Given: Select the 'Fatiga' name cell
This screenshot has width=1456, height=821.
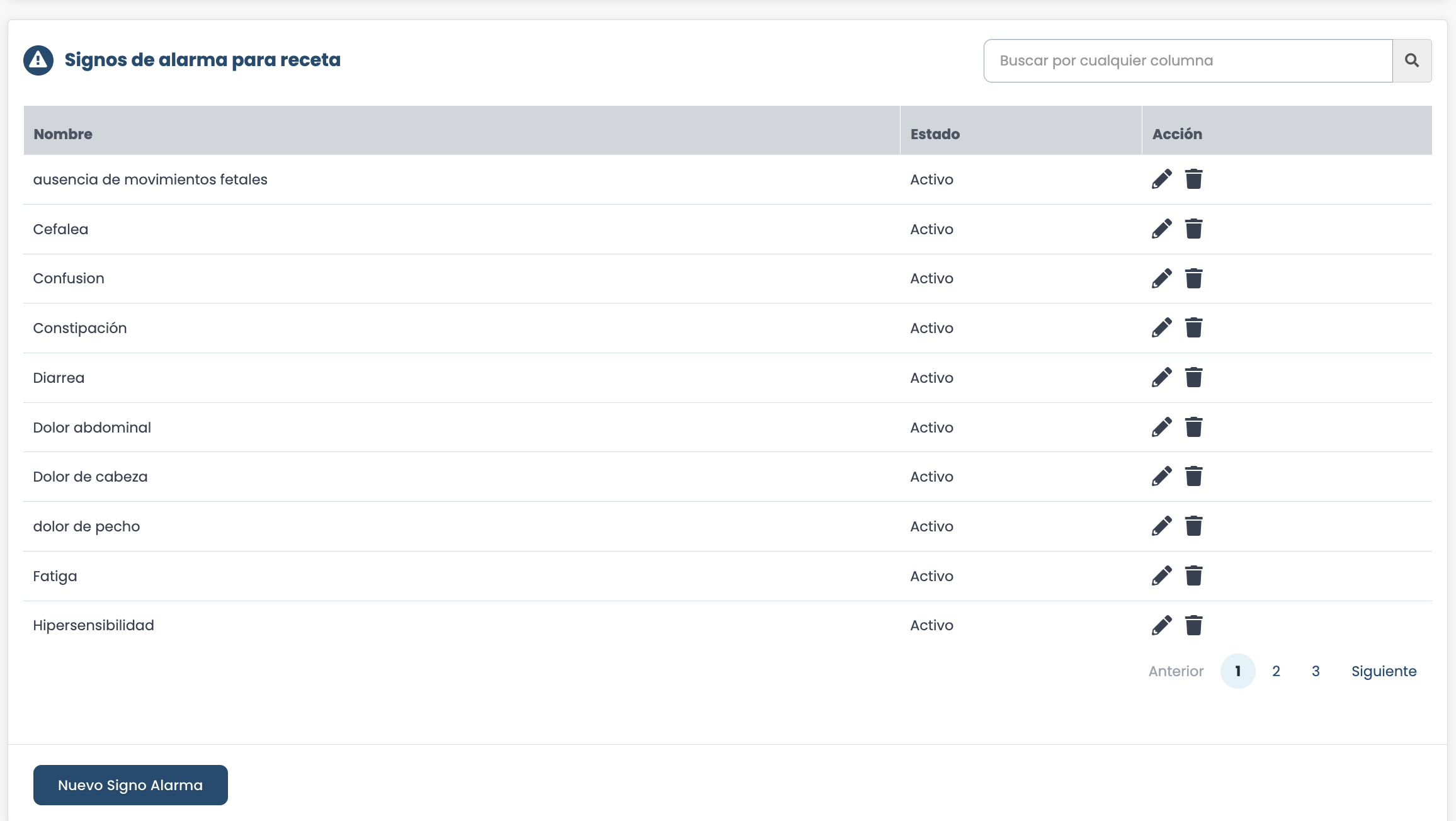Looking at the screenshot, I should (x=462, y=576).
